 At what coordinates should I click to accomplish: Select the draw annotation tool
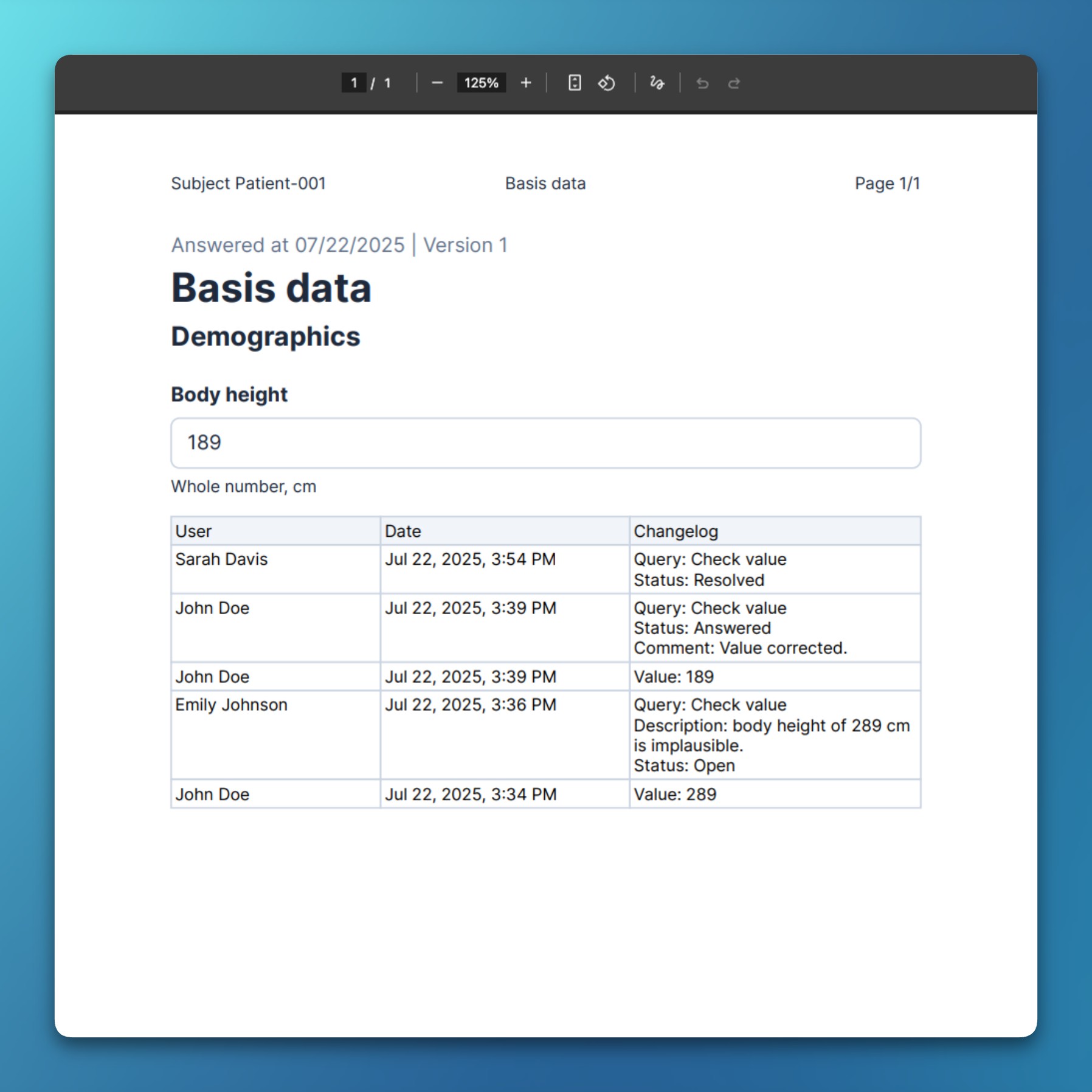[657, 83]
